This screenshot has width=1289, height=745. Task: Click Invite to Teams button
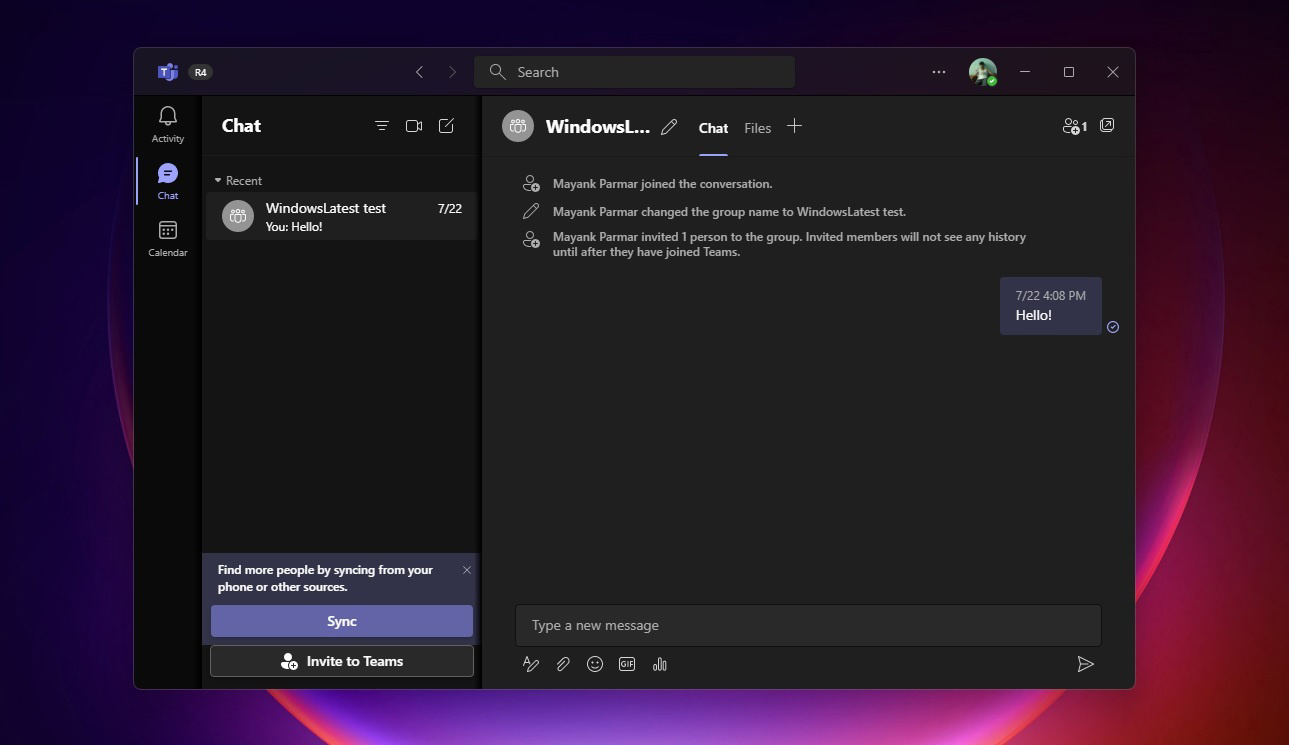pos(342,661)
